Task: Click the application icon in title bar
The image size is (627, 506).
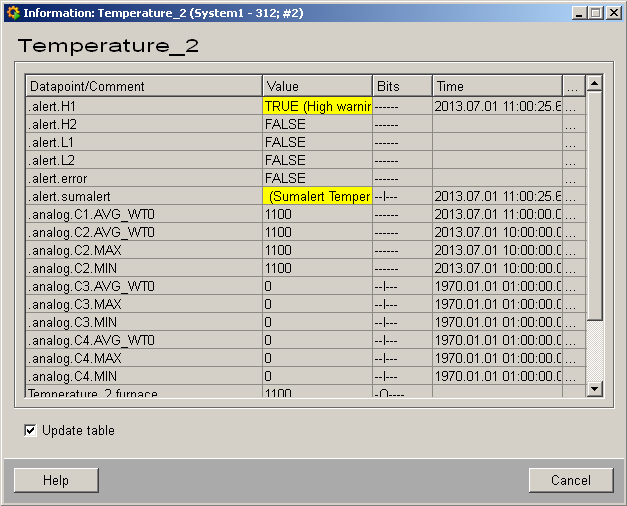Action: click(12, 13)
